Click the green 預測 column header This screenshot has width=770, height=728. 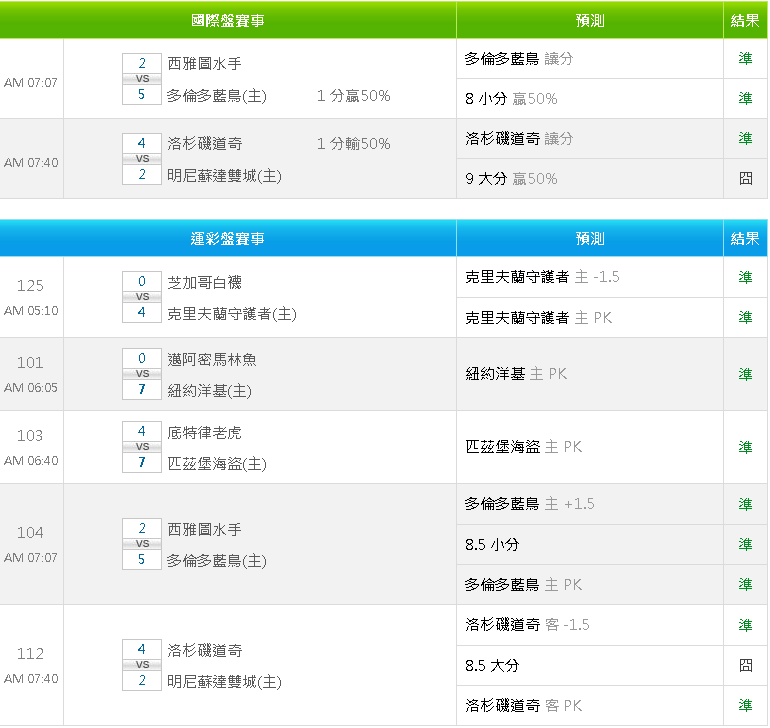(590, 20)
